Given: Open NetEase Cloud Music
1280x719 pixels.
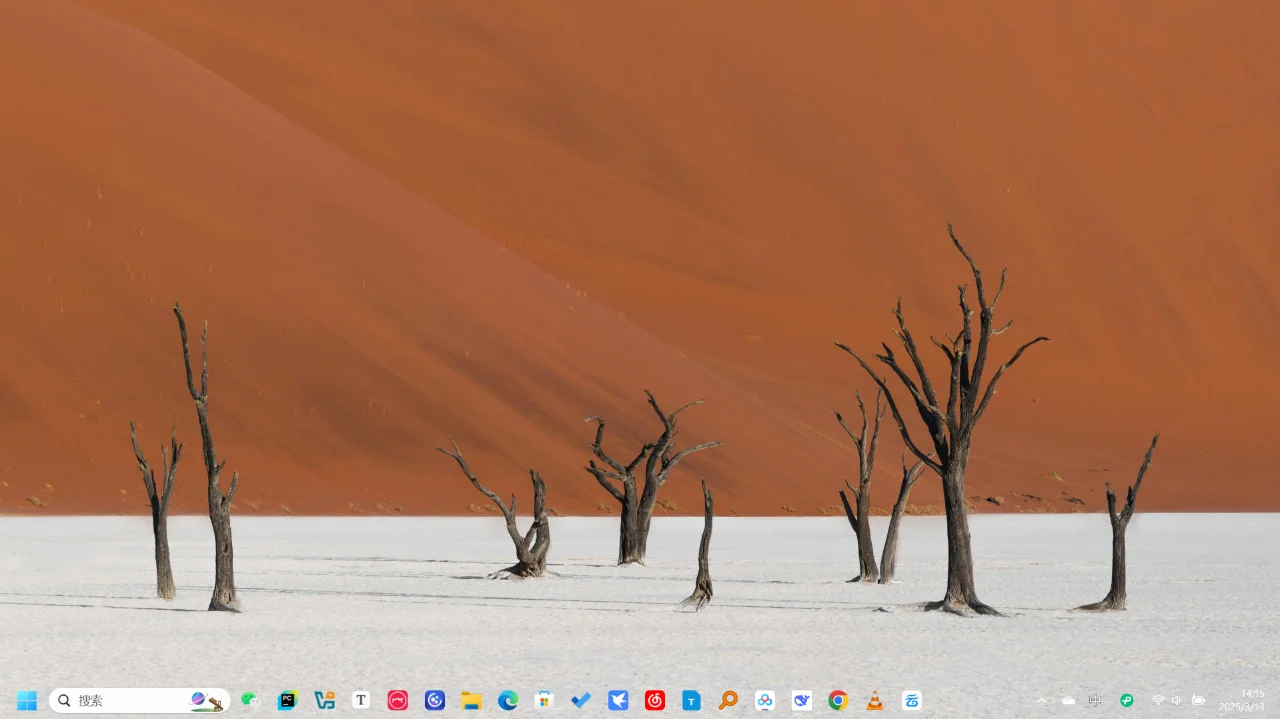Looking at the screenshot, I should click(655, 700).
